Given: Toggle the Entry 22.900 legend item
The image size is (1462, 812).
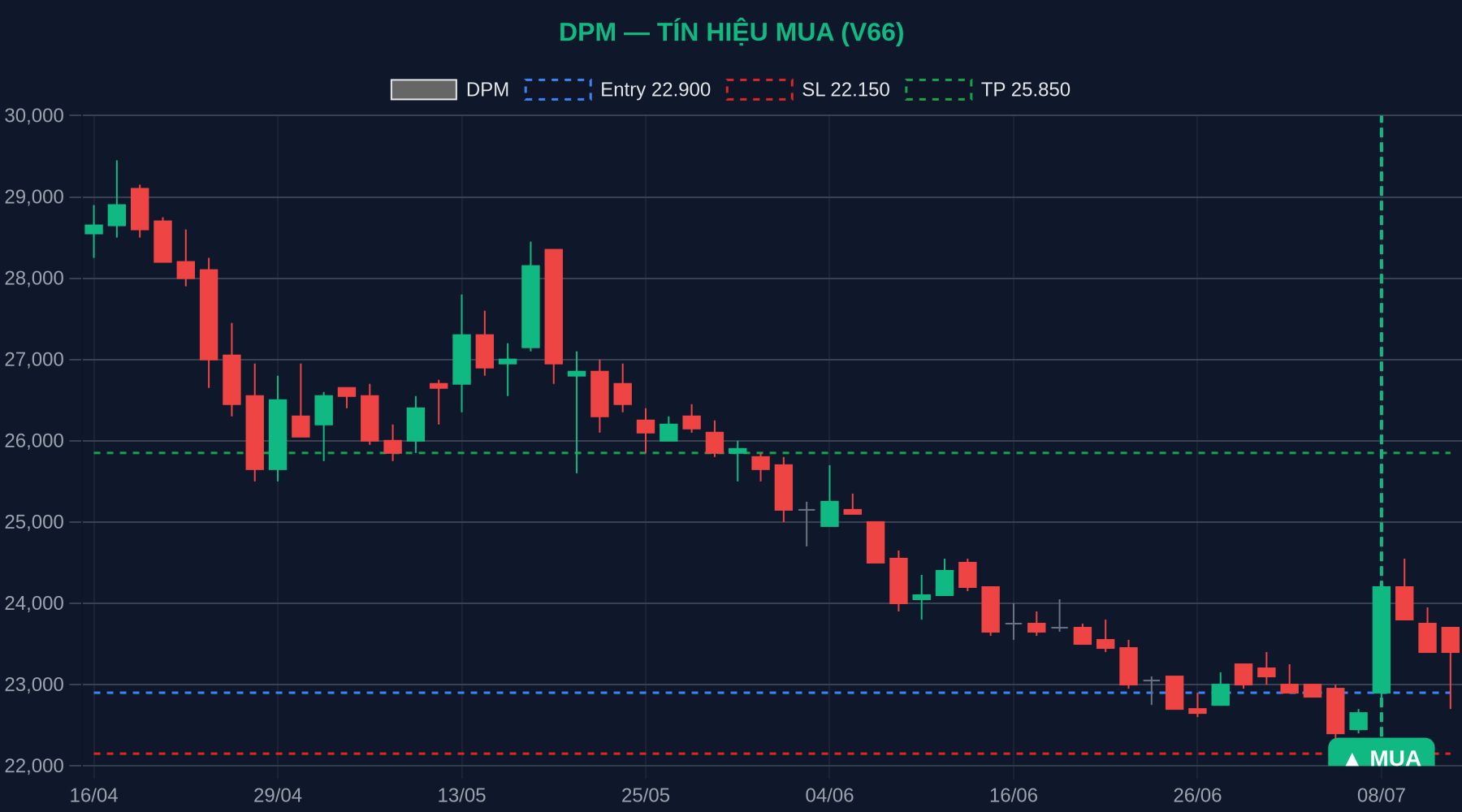Looking at the screenshot, I should click(x=617, y=89).
